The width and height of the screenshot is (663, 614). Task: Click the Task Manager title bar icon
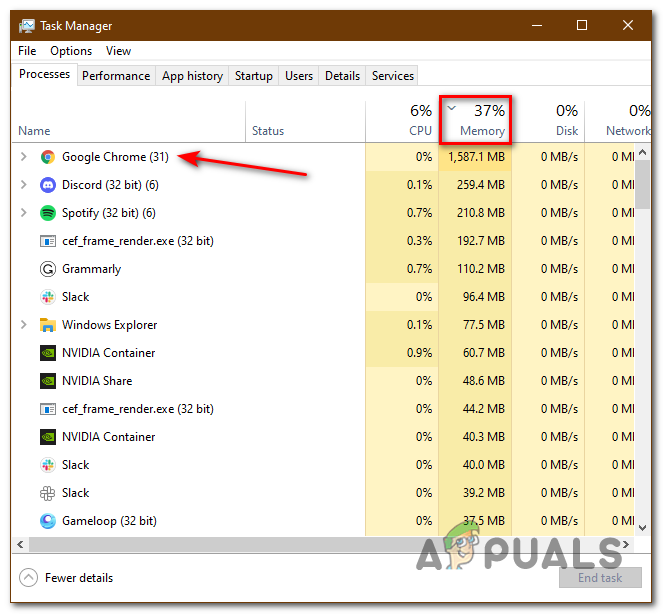tap(27, 26)
